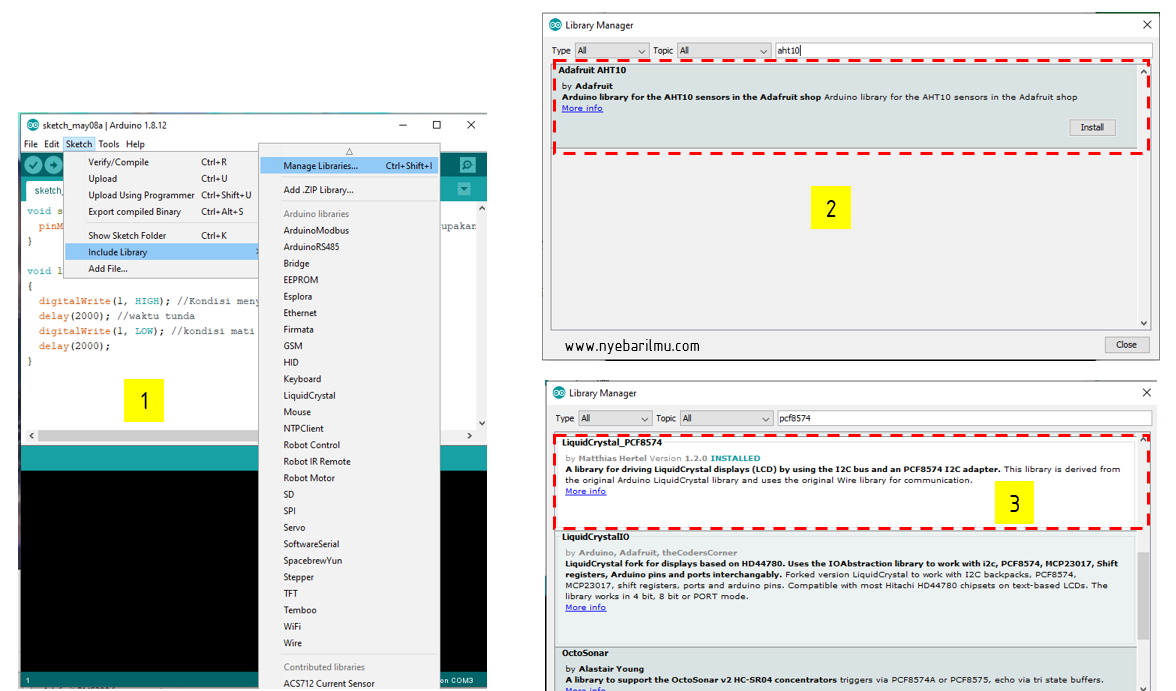Include the Stepper library

[x=298, y=577]
